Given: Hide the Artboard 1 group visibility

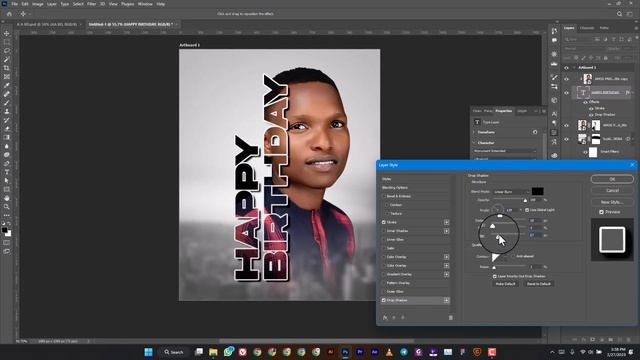Looking at the screenshot, I should click(x=566, y=68).
